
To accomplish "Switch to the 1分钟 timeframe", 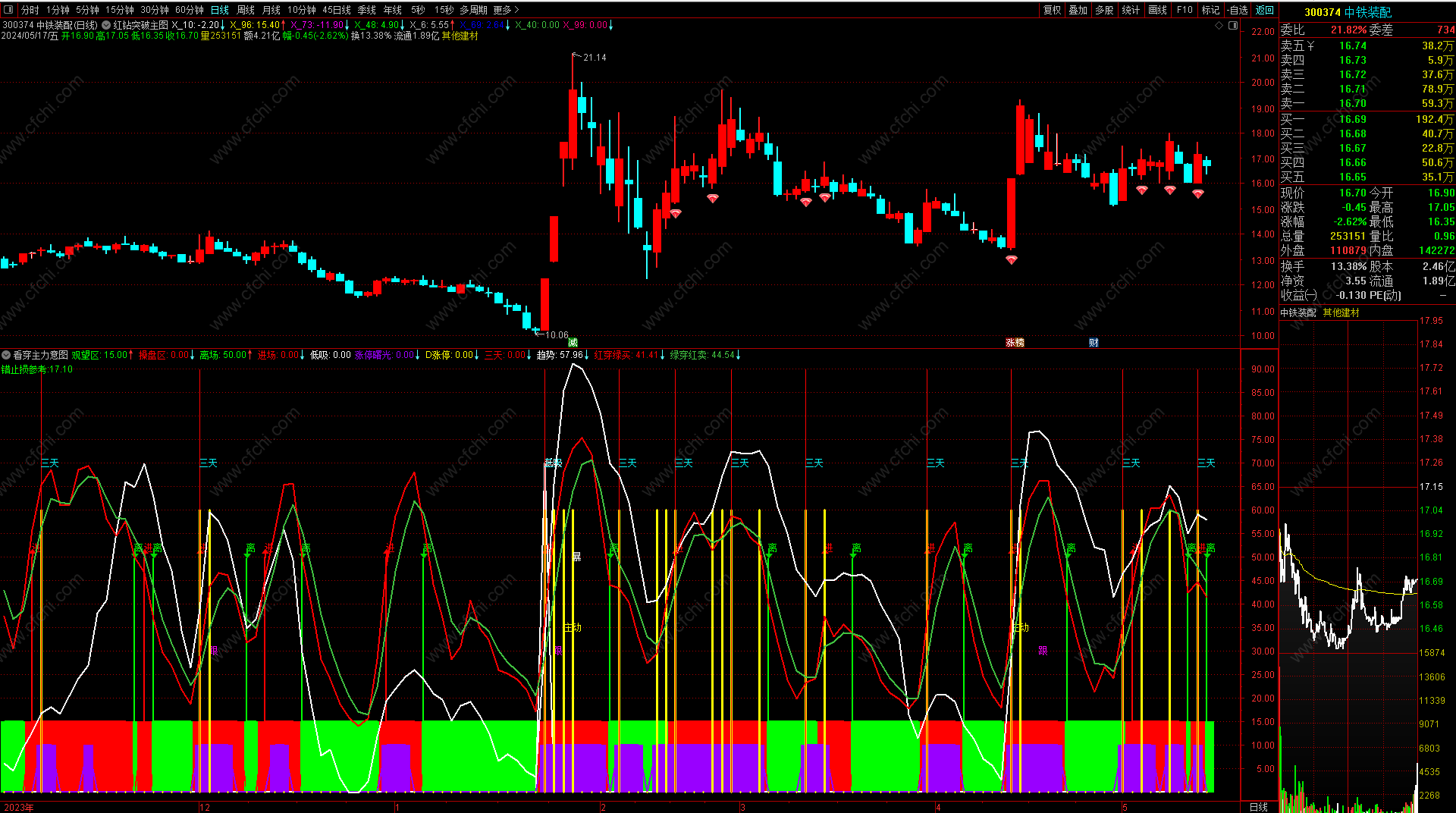I will click(x=58, y=10).
